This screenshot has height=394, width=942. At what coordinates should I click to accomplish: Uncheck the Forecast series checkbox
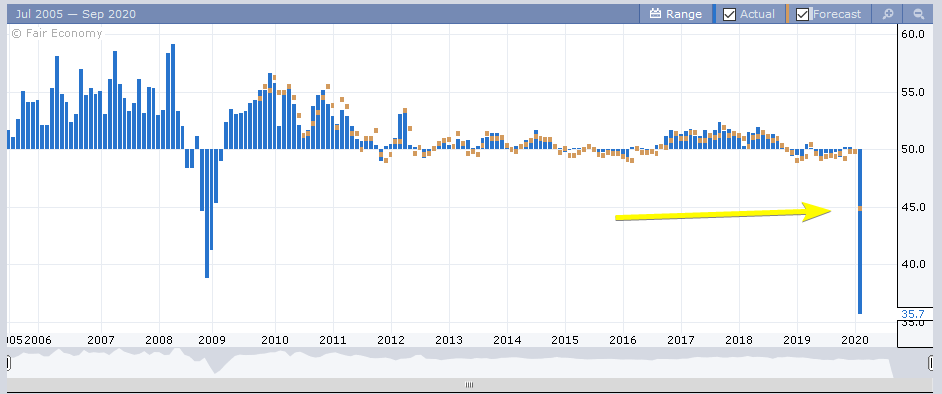[803, 14]
